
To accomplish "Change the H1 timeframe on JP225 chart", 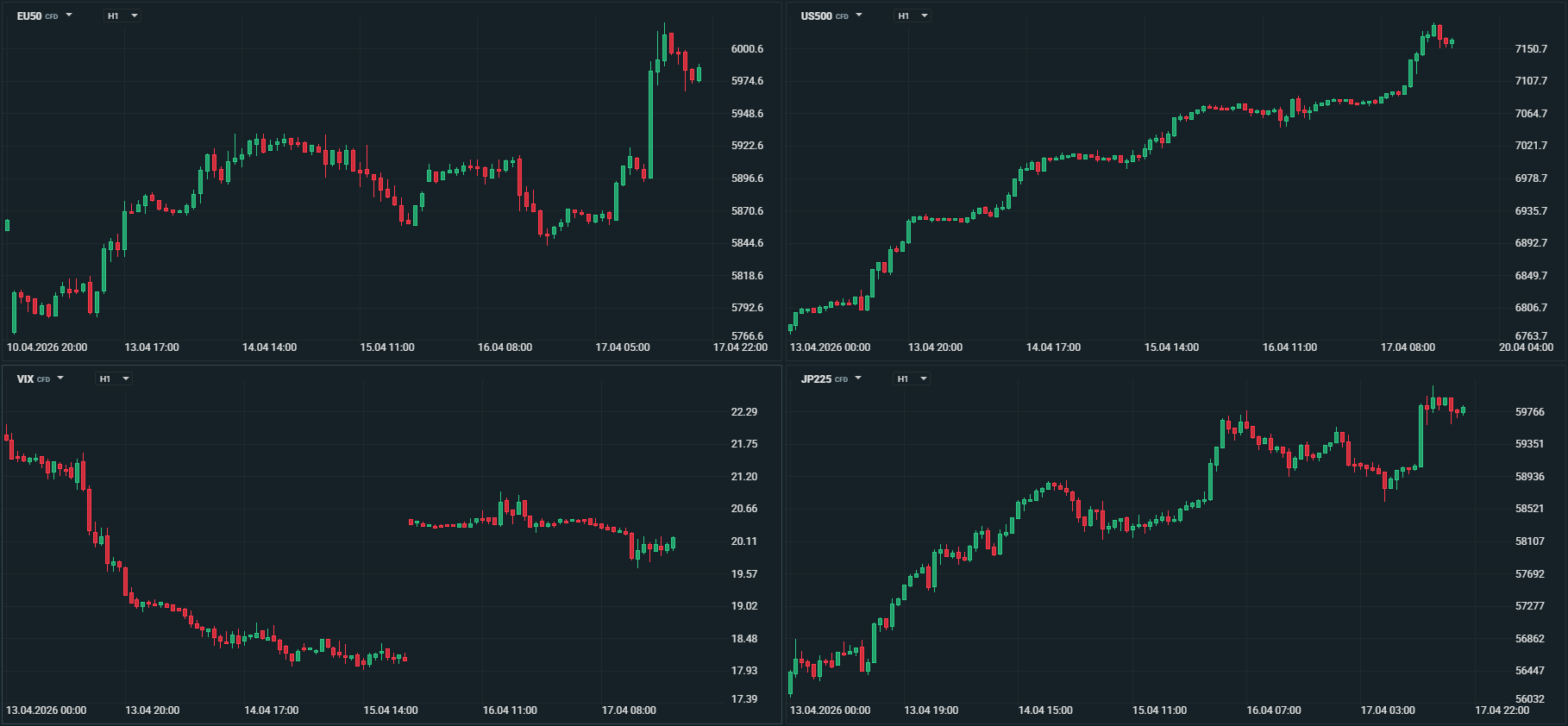I will click(911, 379).
